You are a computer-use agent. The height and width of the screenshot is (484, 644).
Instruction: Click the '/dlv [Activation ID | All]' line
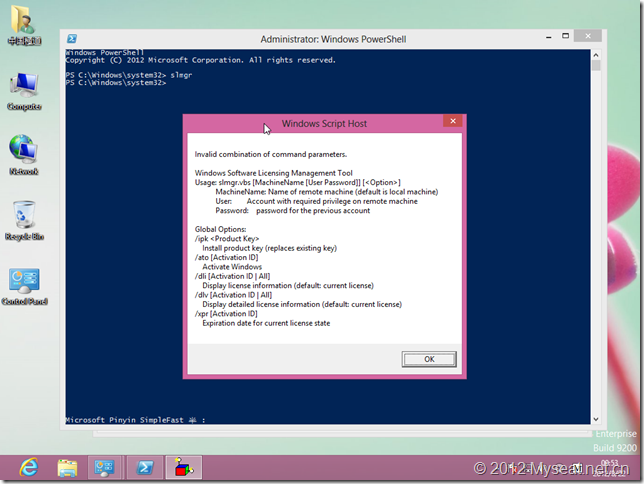pos(233,295)
